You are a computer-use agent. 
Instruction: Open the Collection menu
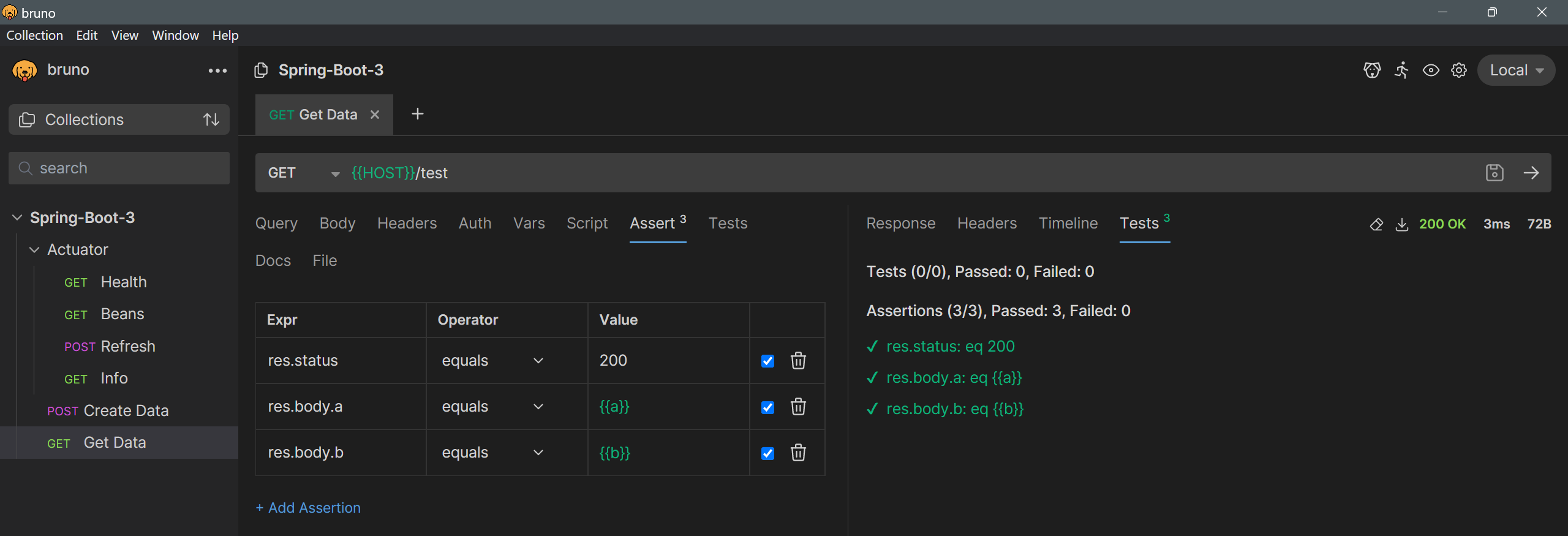point(35,36)
